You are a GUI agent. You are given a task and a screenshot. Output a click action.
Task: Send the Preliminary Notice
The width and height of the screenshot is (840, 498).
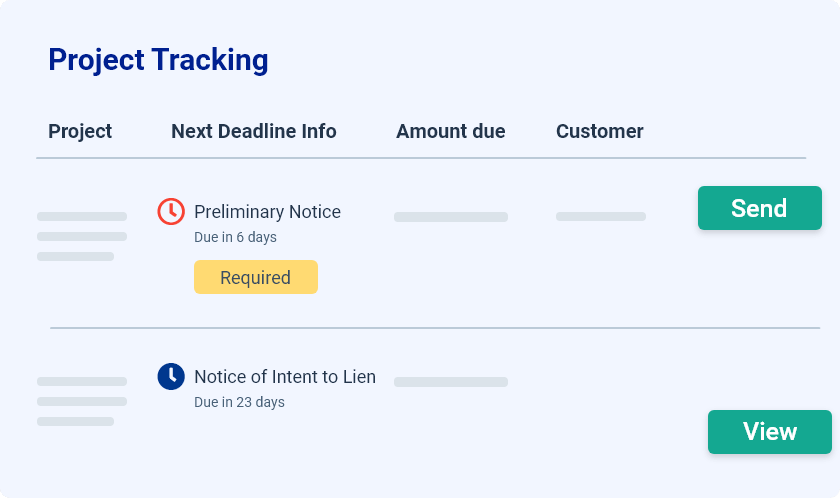pos(760,208)
